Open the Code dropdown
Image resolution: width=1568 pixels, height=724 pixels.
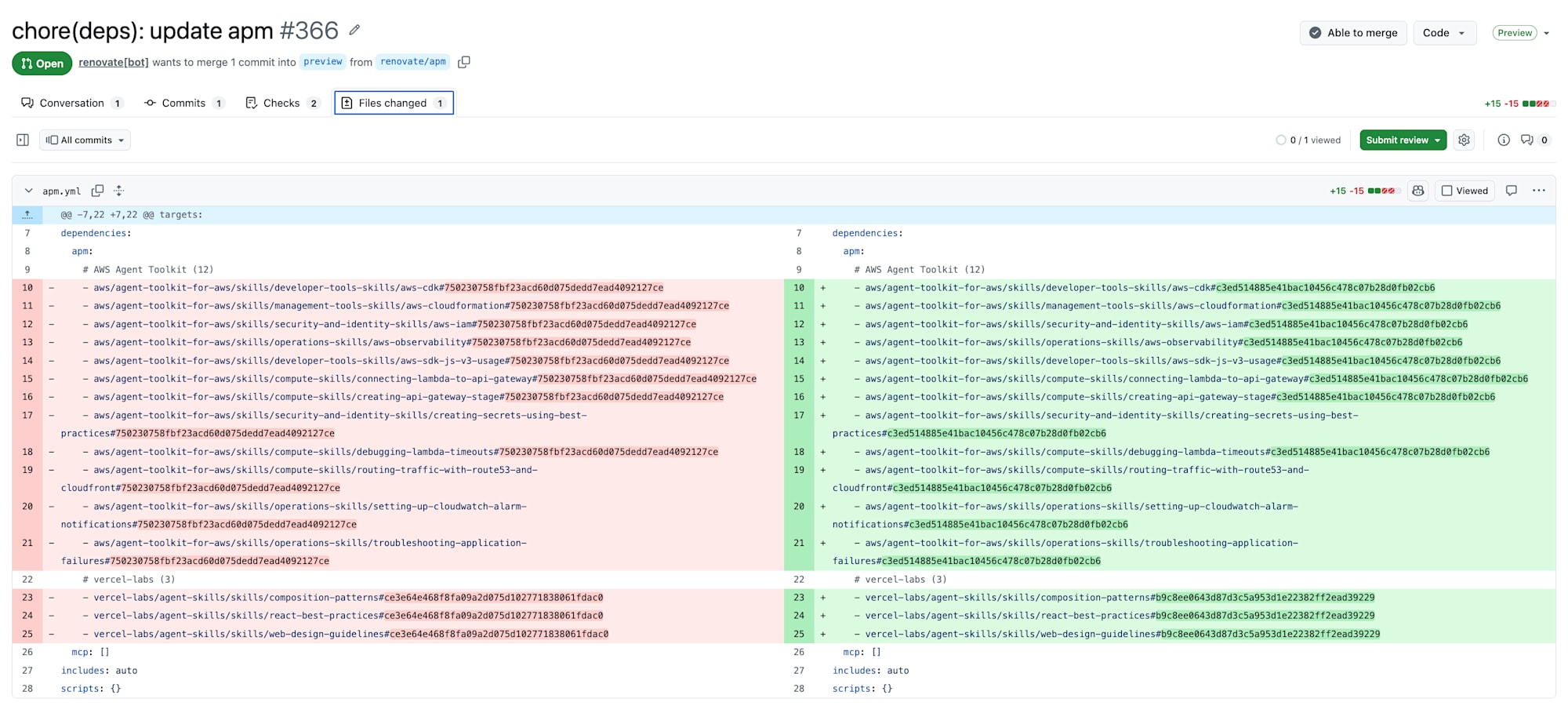coord(1444,33)
